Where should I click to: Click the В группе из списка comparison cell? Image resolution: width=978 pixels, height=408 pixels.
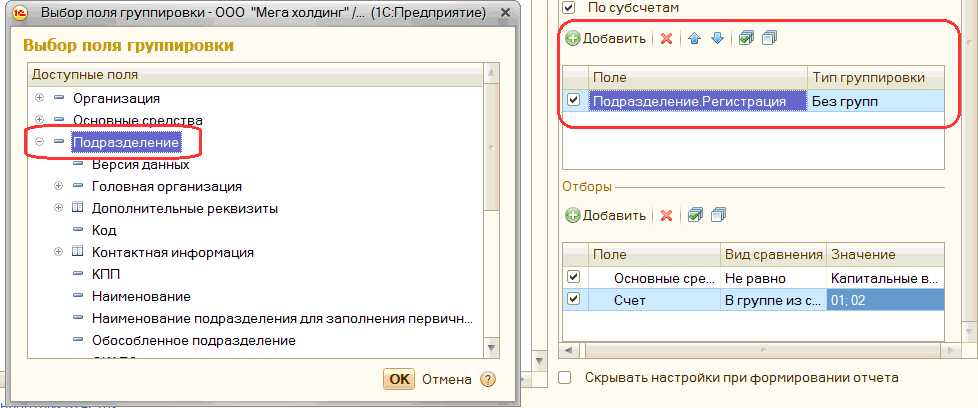click(773, 301)
